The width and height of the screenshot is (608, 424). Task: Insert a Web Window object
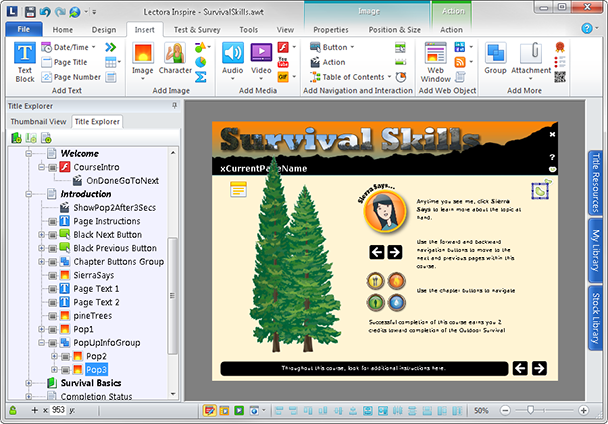pyautogui.click(x=435, y=62)
